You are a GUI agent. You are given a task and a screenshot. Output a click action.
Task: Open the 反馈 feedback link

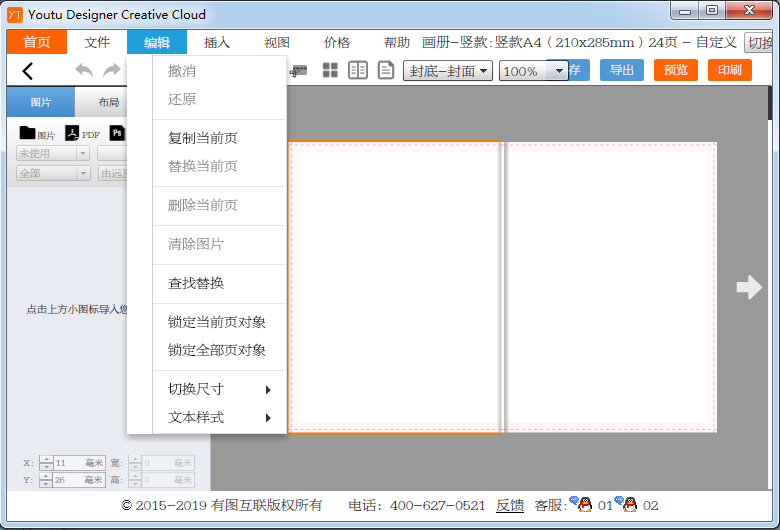coord(510,505)
